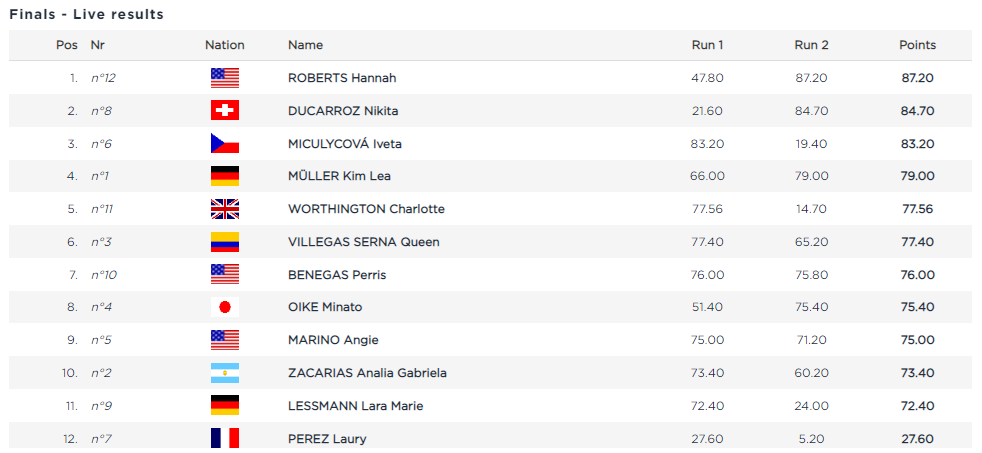
Task: Sort by the Points column header
Action: [x=917, y=45]
